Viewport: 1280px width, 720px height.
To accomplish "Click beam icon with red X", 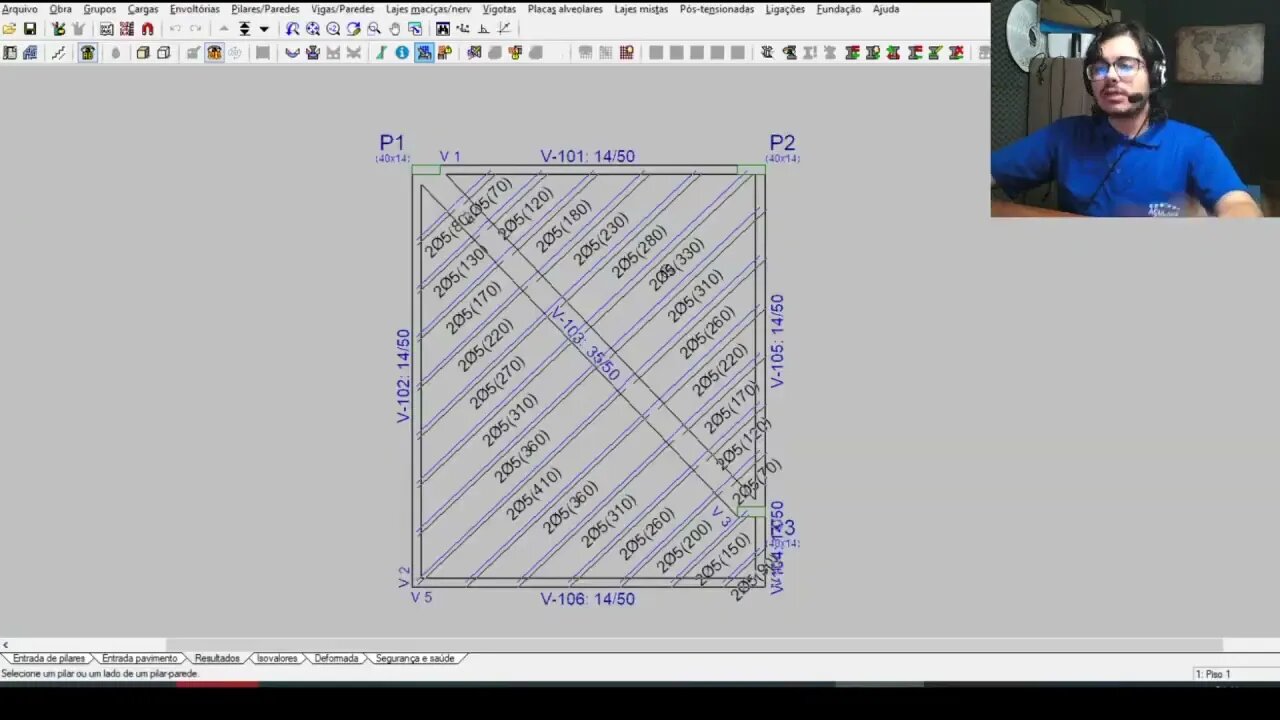I will 956,53.
